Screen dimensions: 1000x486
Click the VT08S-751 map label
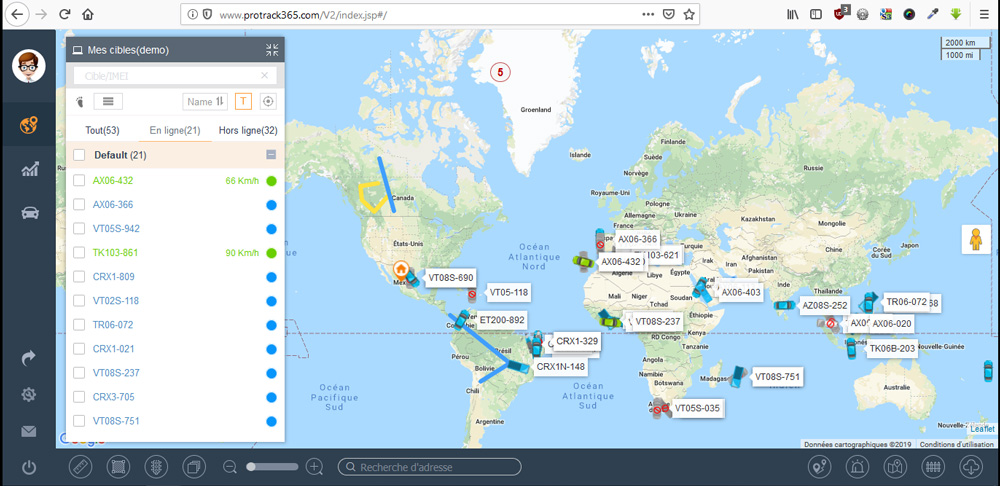point(777,376)
